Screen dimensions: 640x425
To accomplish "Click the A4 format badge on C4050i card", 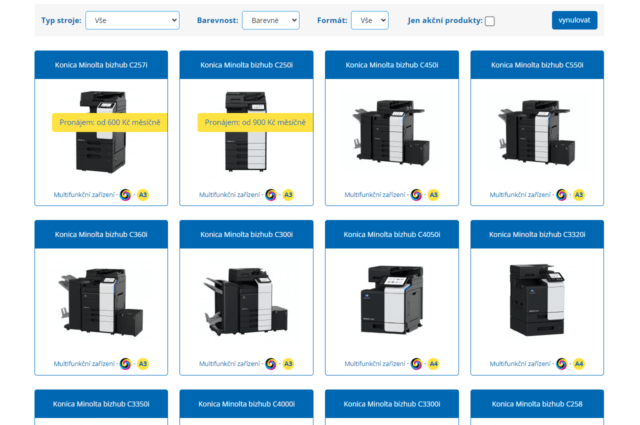I will [433, 363].
